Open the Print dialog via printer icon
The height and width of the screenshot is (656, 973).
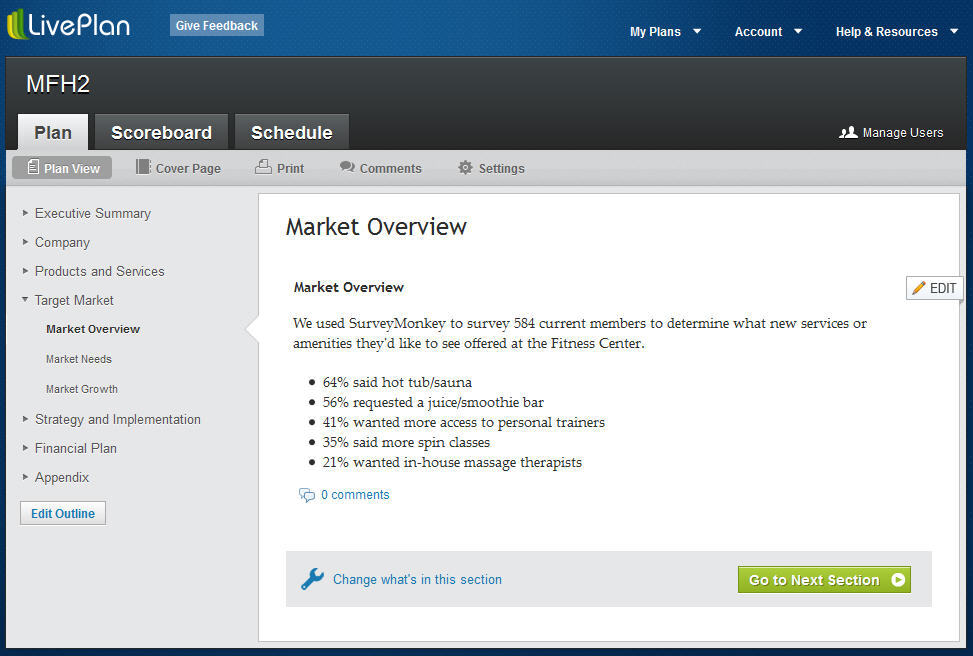262,167
